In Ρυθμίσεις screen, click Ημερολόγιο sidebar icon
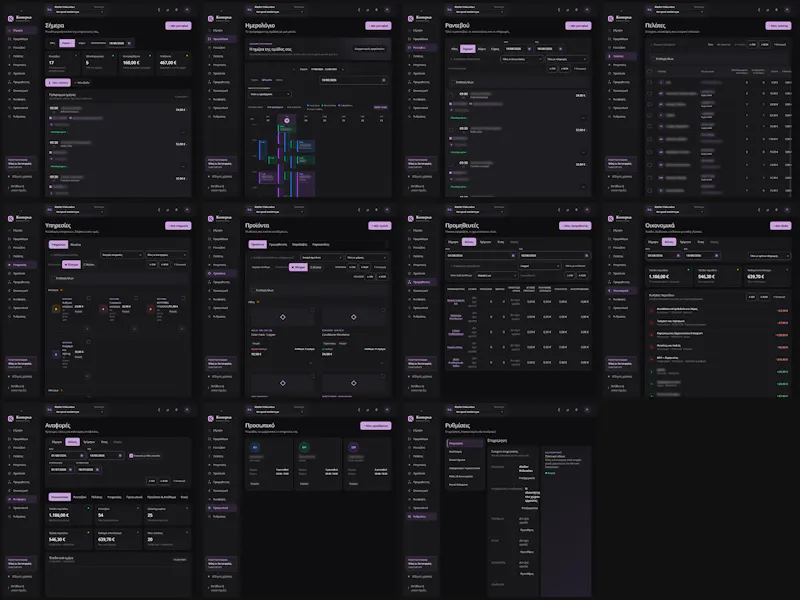This screenshot has height=600, width=800. pos(410,439)
